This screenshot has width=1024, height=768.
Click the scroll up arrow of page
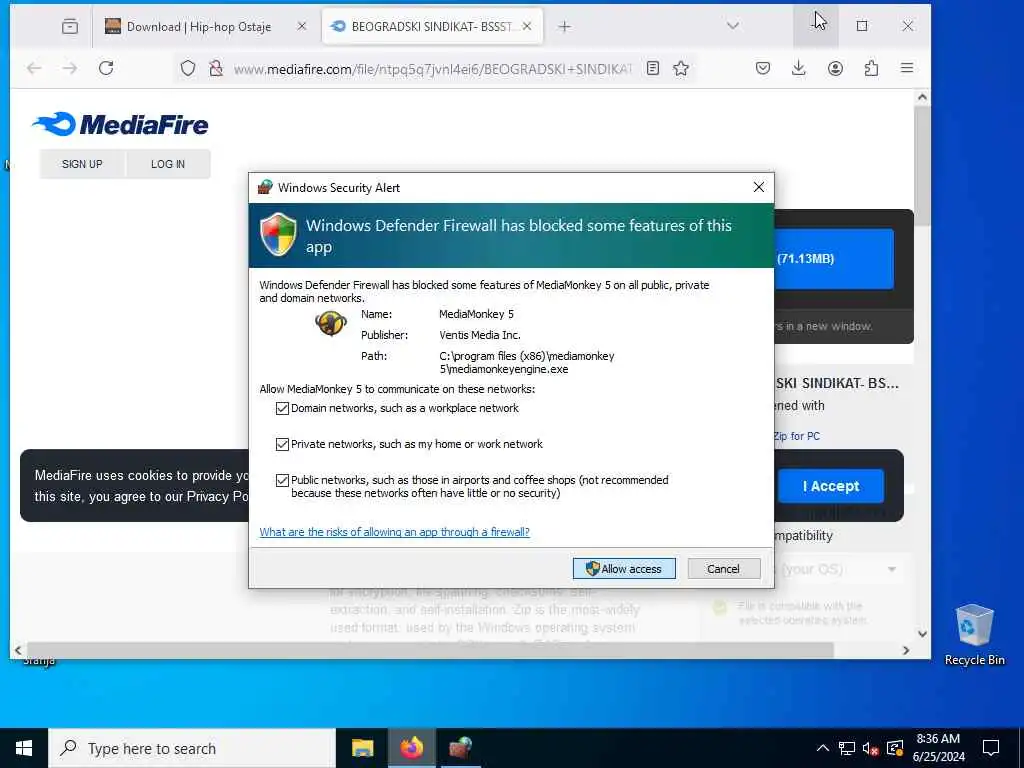coord(922,97)
